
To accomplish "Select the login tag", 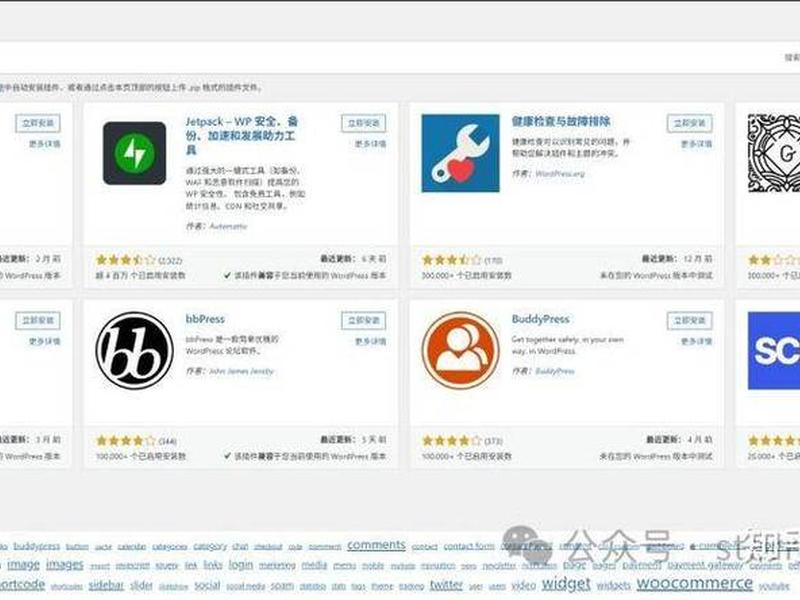I will tap(240, 565).
